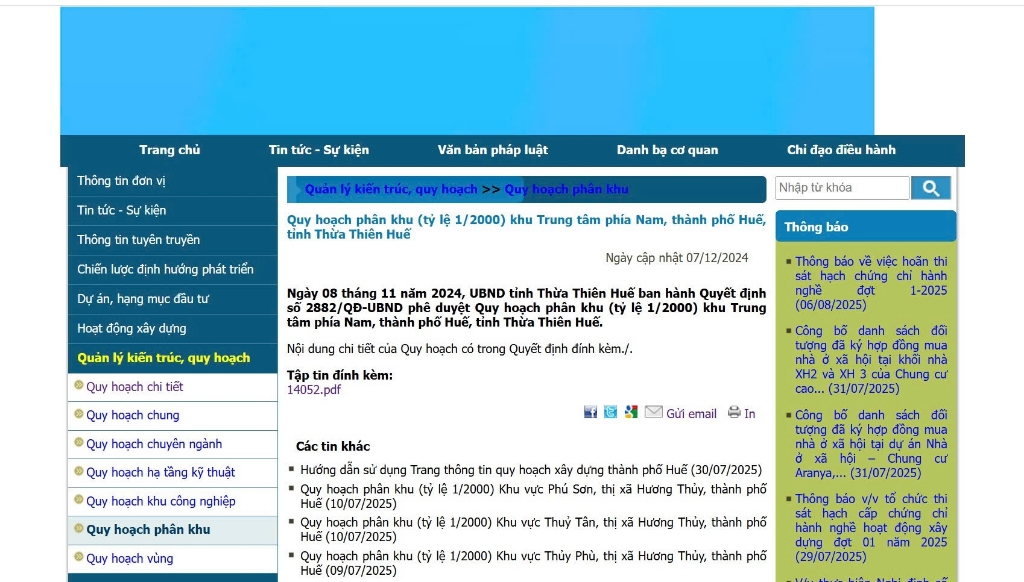Viewport: 1024px width, 582px height.
Task: Click the keyword search input field
Action: [x=842, y=188]
